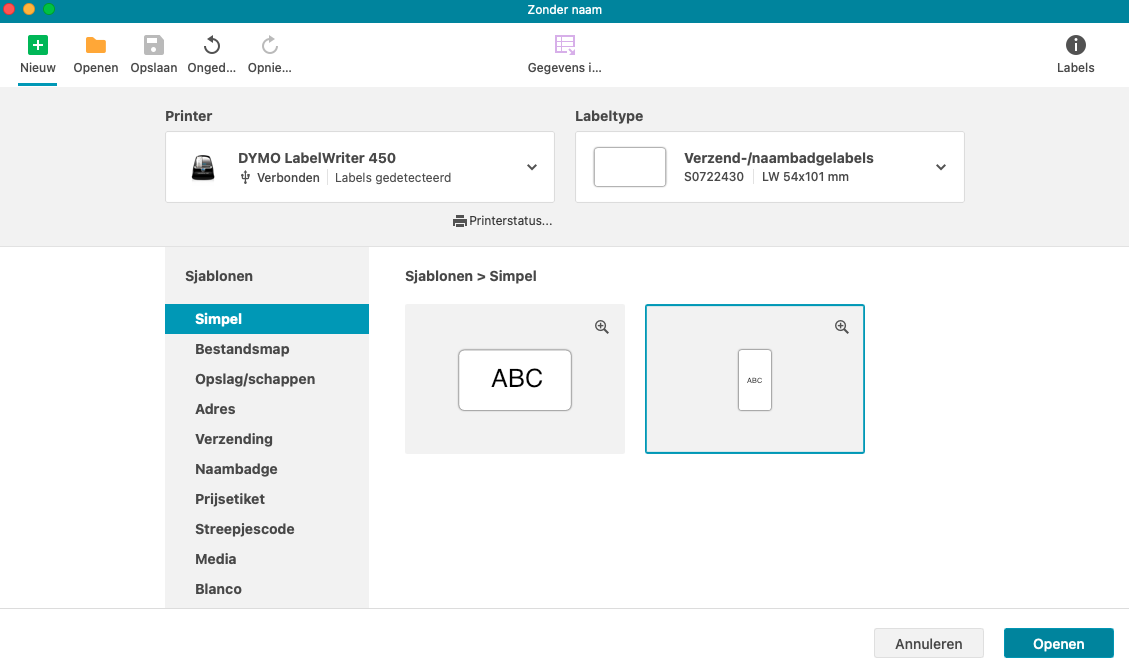The width and height of the screenshot is (1129, 672).
Task: Click the green Nieuw plus icon
Action: (x=38, y=45)
